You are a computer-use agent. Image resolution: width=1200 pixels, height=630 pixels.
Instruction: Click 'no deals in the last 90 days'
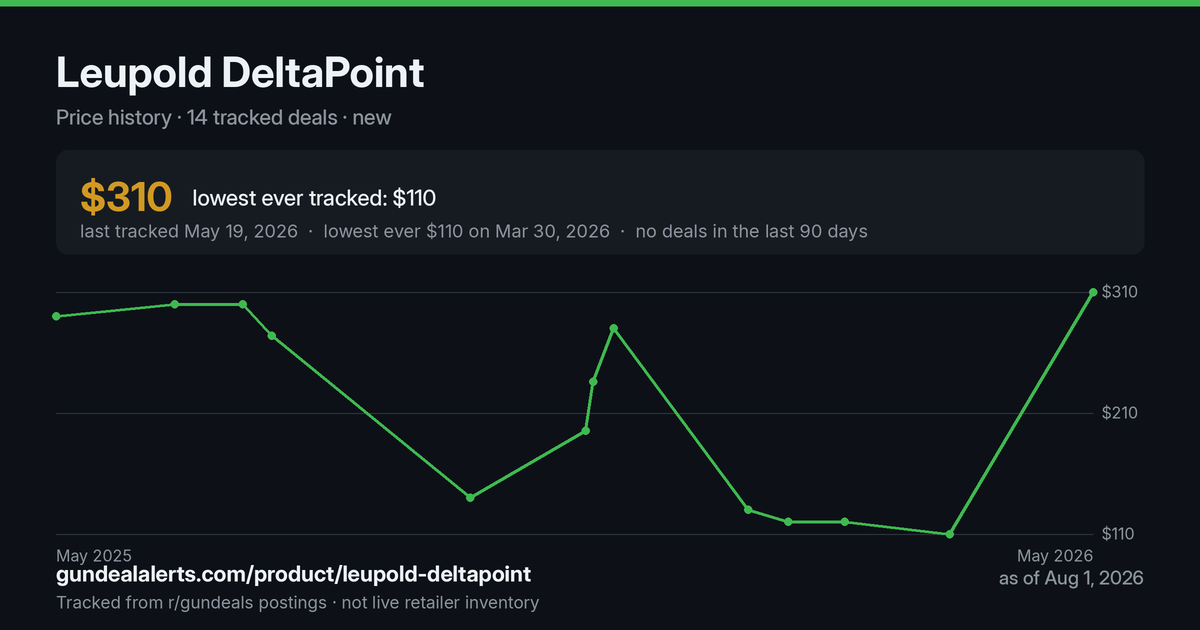pos(751,231)
